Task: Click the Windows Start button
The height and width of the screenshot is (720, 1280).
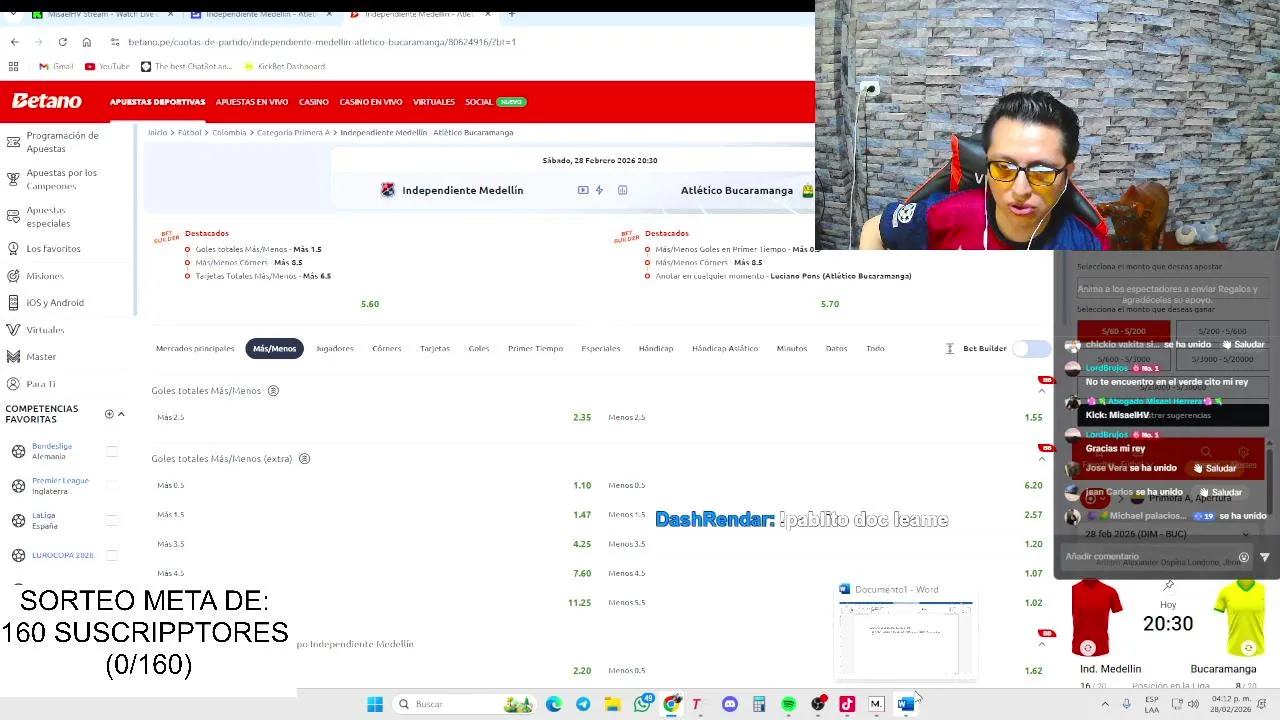Action: pyautogui.click(x=375, y=704)
